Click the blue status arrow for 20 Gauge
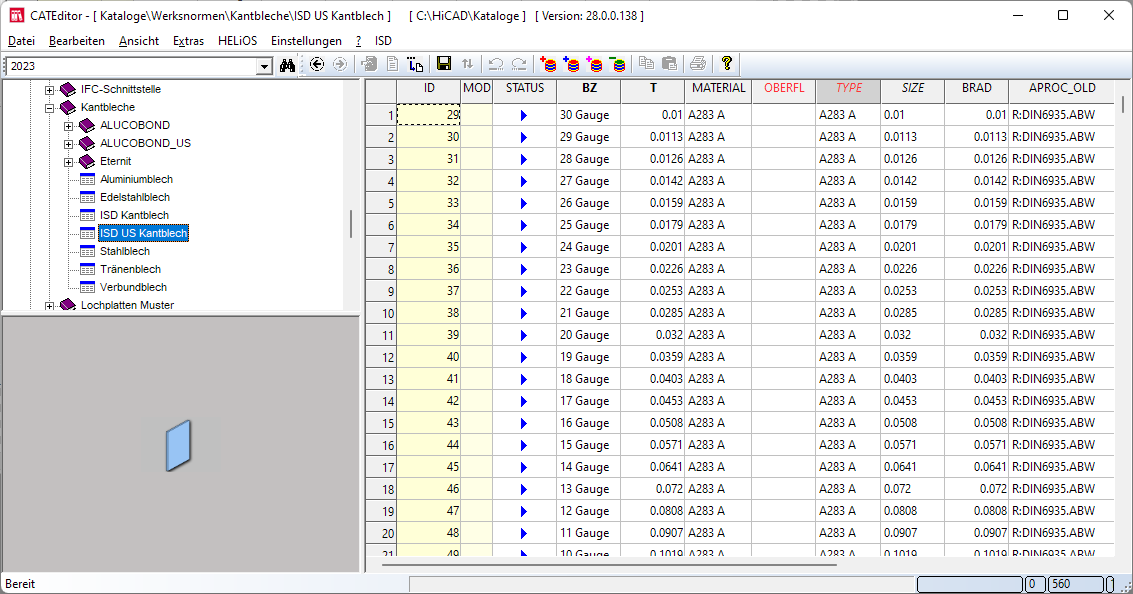 (523, 336)
